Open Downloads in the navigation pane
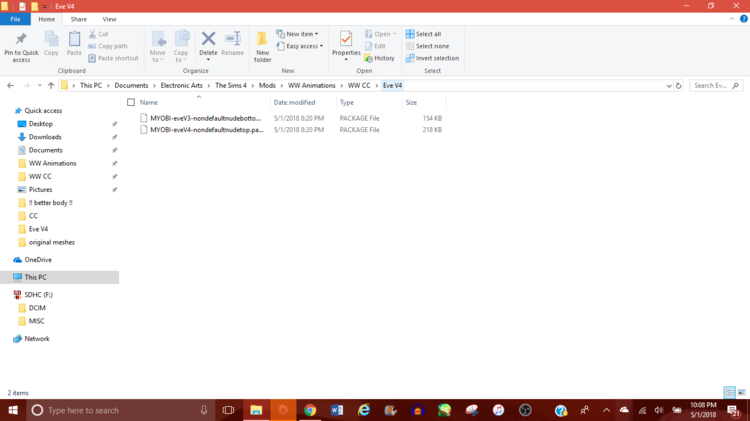 pyautogui.click(x=45, y=137)
